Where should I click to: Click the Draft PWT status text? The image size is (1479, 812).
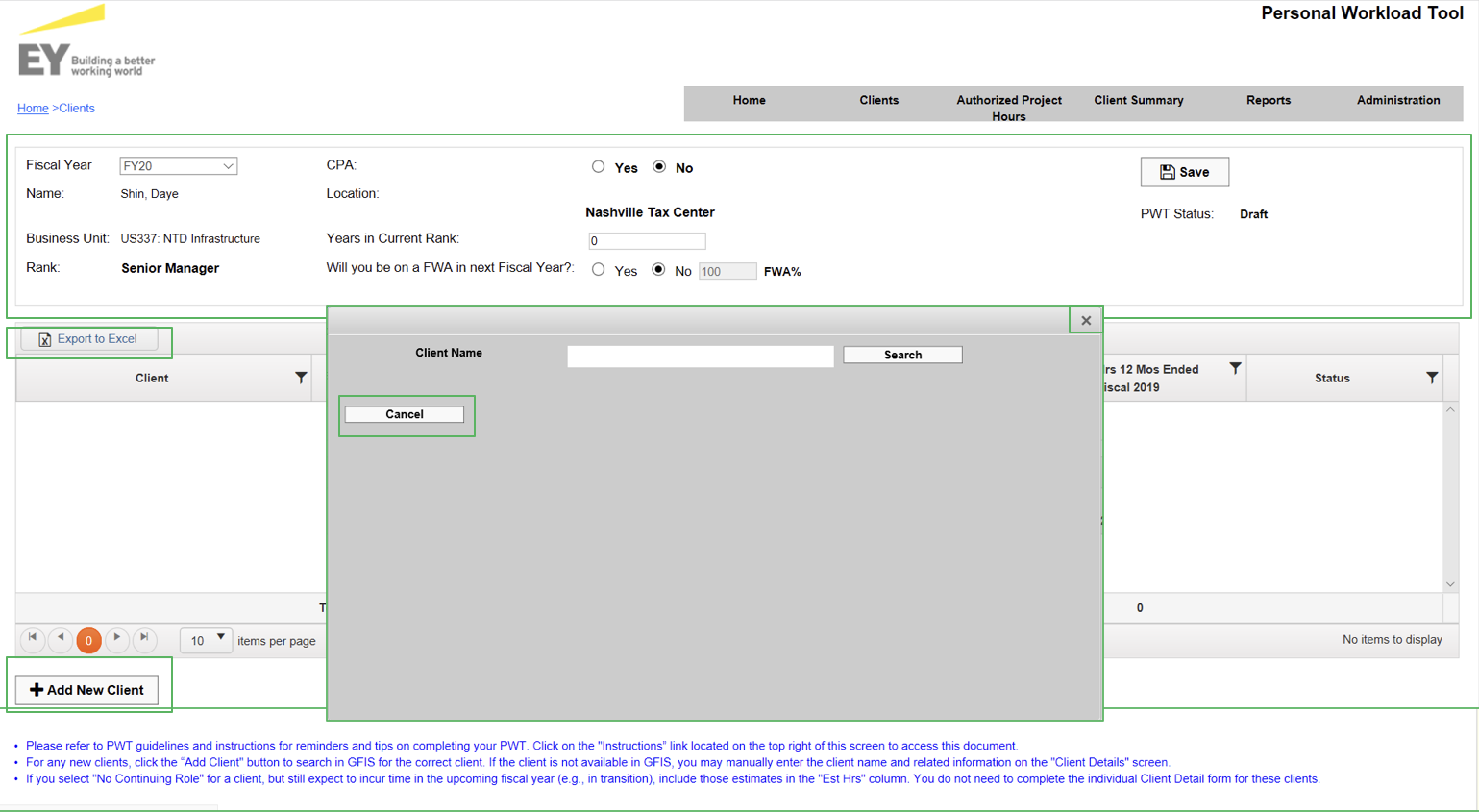[x=1253, y=214]
